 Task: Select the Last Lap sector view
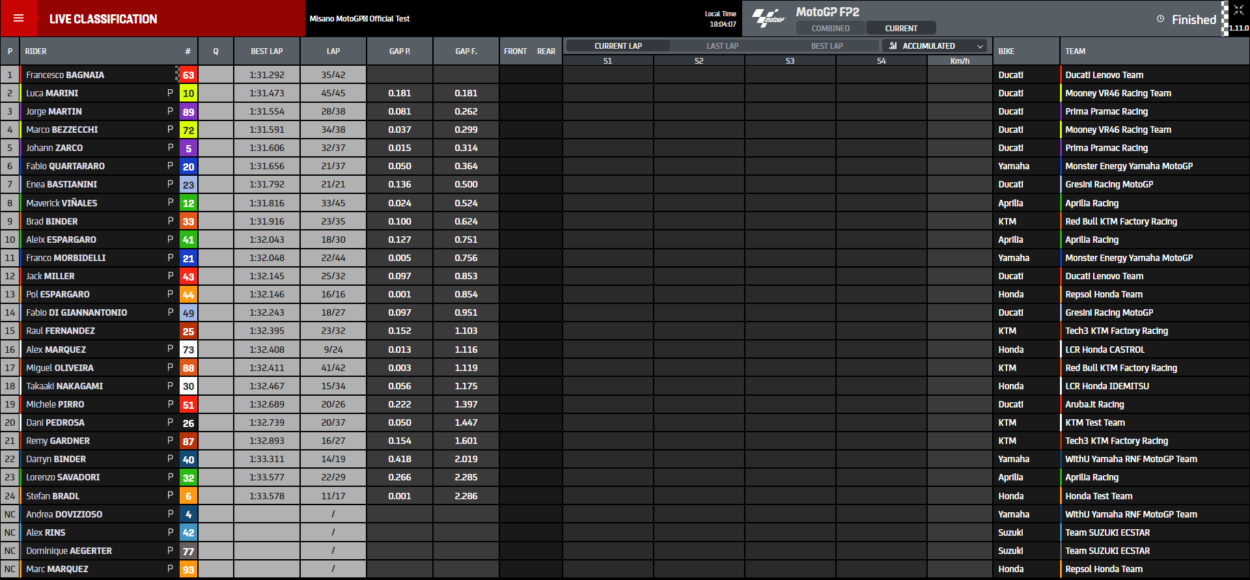[722, 46]
